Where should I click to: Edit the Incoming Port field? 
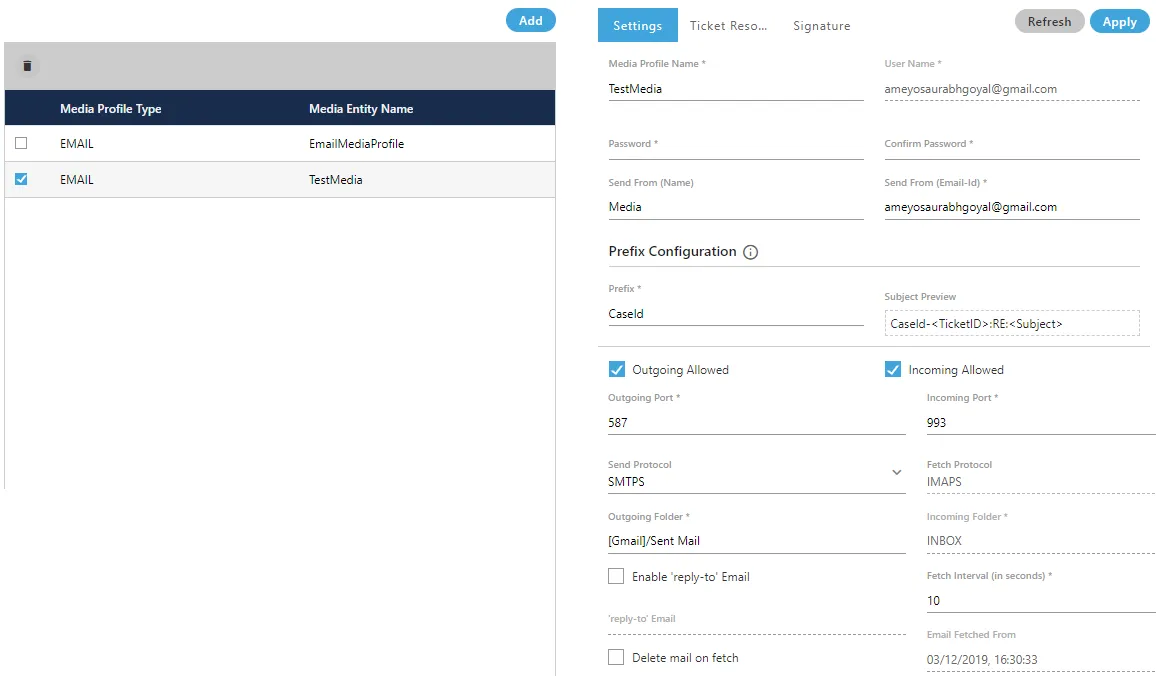(1041, 423)
